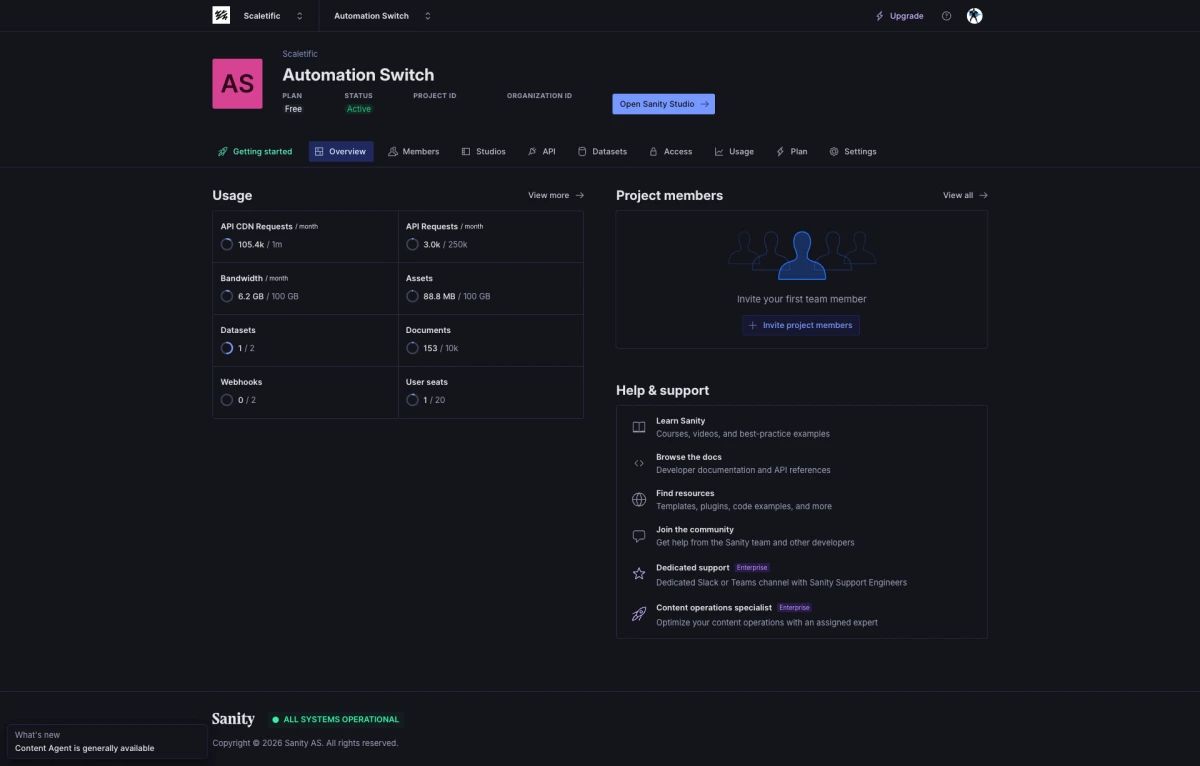Open Join the community link

point(695,530)
